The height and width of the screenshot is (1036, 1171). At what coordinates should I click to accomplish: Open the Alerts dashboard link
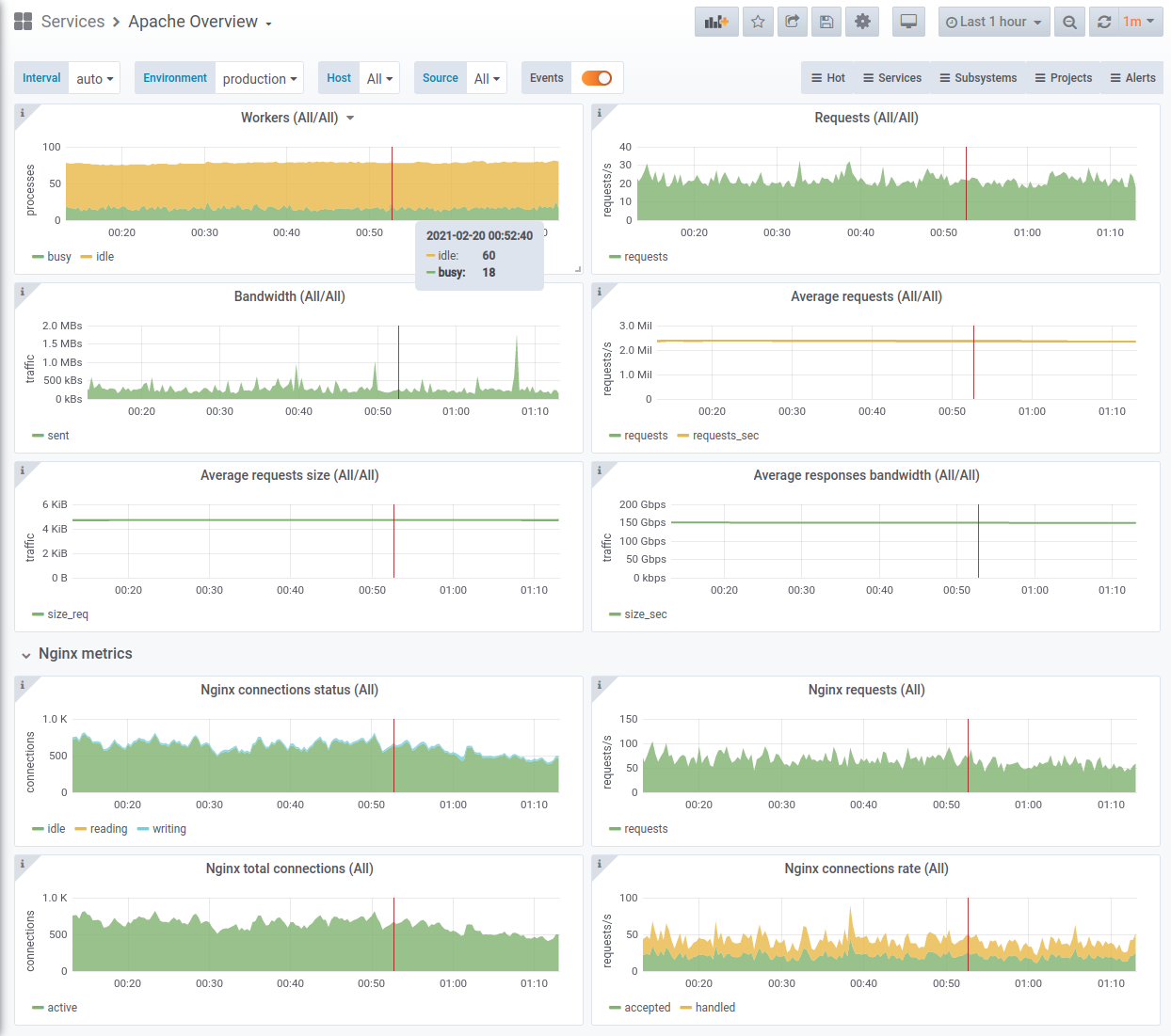(x=1132, y=78)
